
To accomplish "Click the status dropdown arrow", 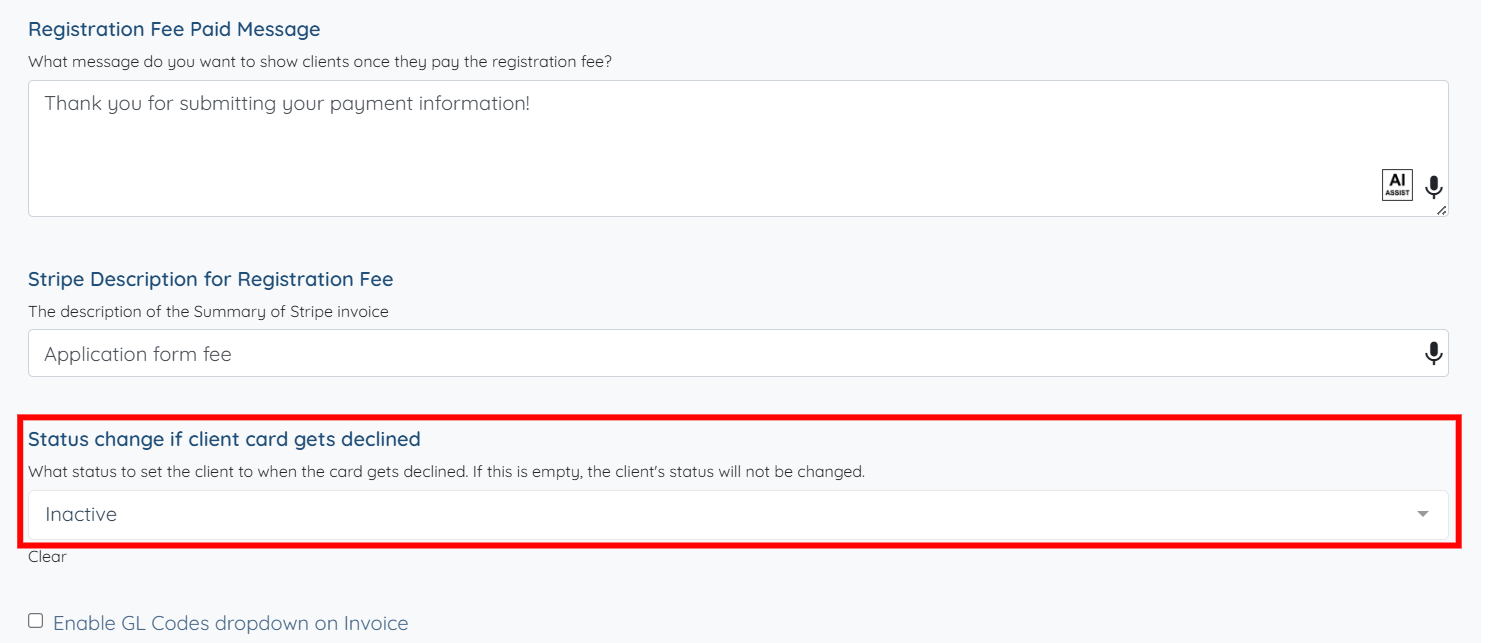I will click(1422, 514).
